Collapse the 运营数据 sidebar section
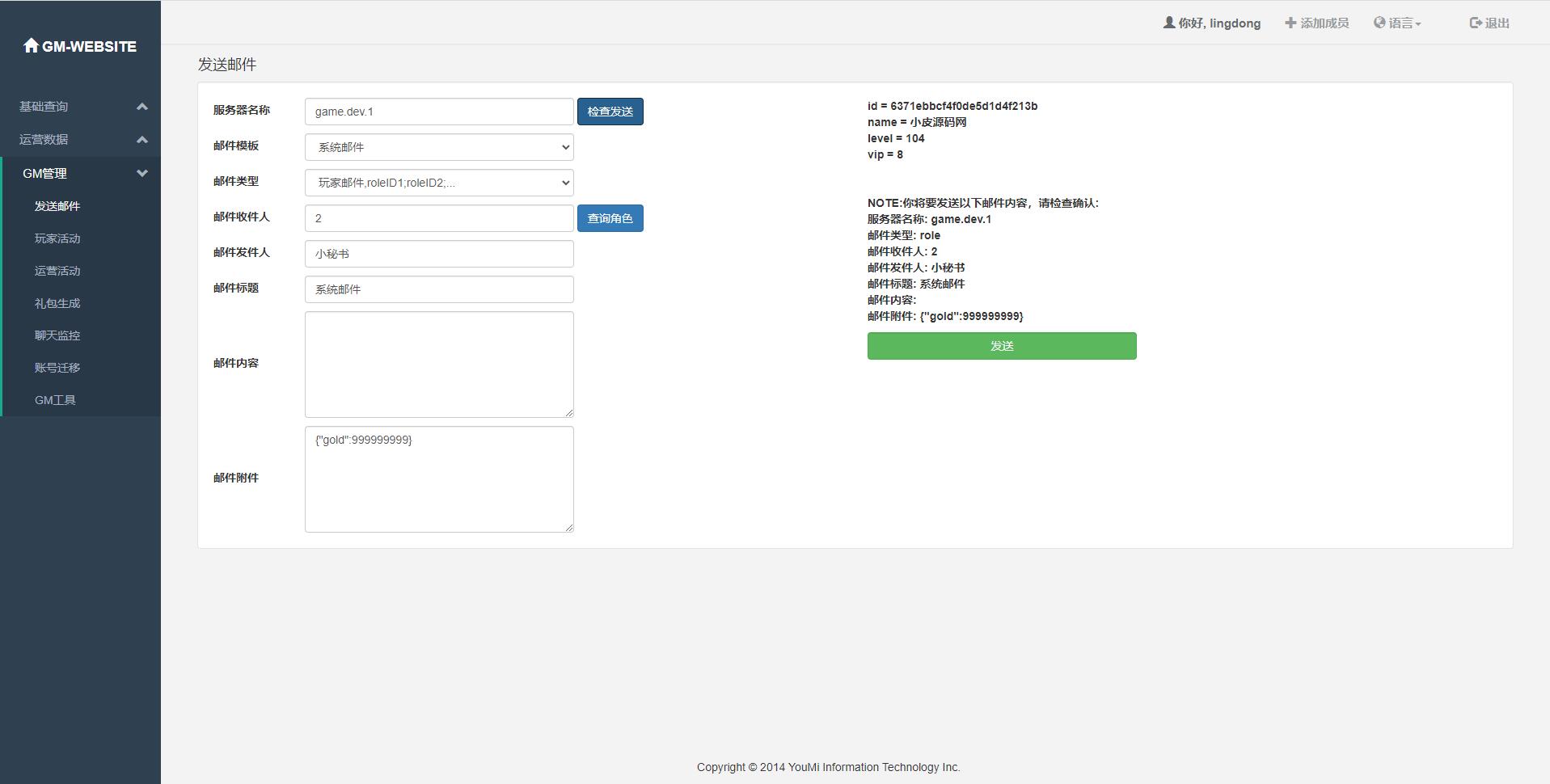Screen dimensions: 1550x784 coord(80,139)
